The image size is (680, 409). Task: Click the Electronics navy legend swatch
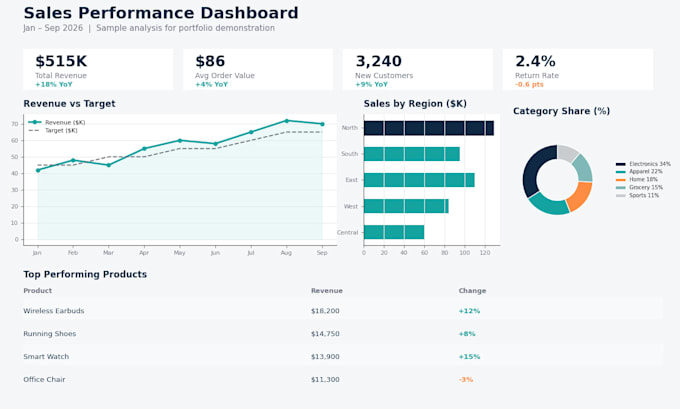click(x=621, y=164)
